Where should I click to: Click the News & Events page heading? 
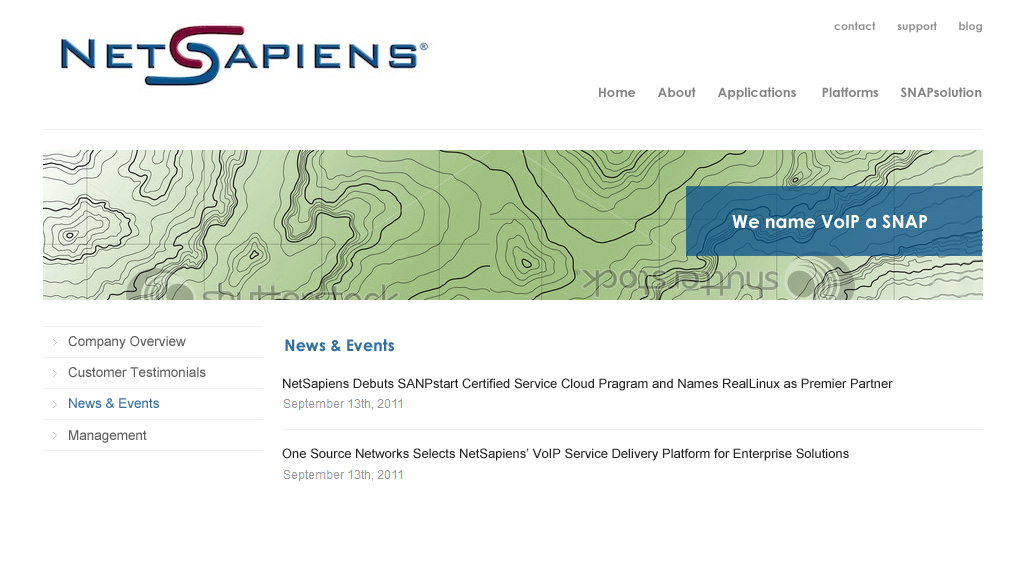340,345
